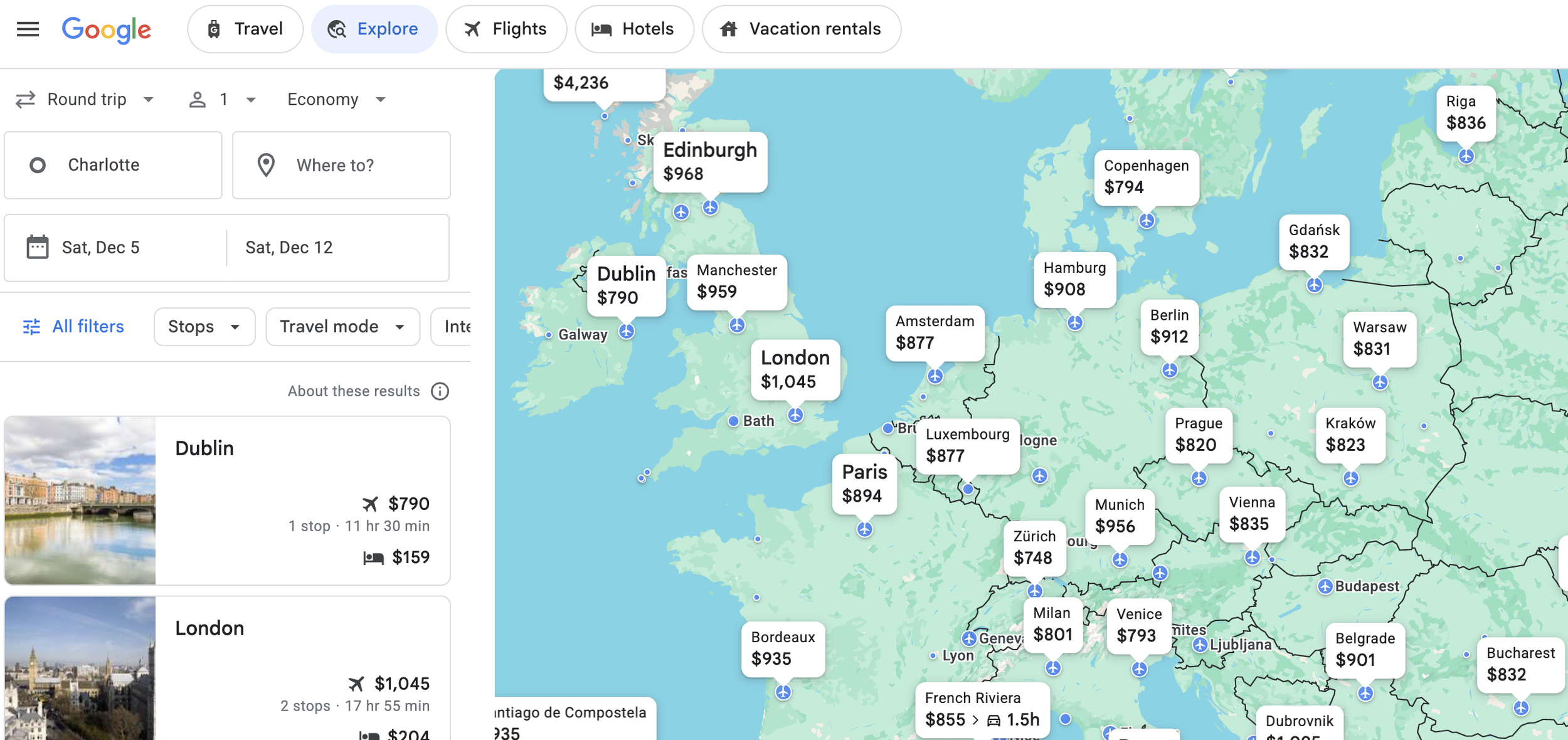Expand the Round trip dropdown
Image resolution: width=1568 pixels, height=740 pixels.
85,99
